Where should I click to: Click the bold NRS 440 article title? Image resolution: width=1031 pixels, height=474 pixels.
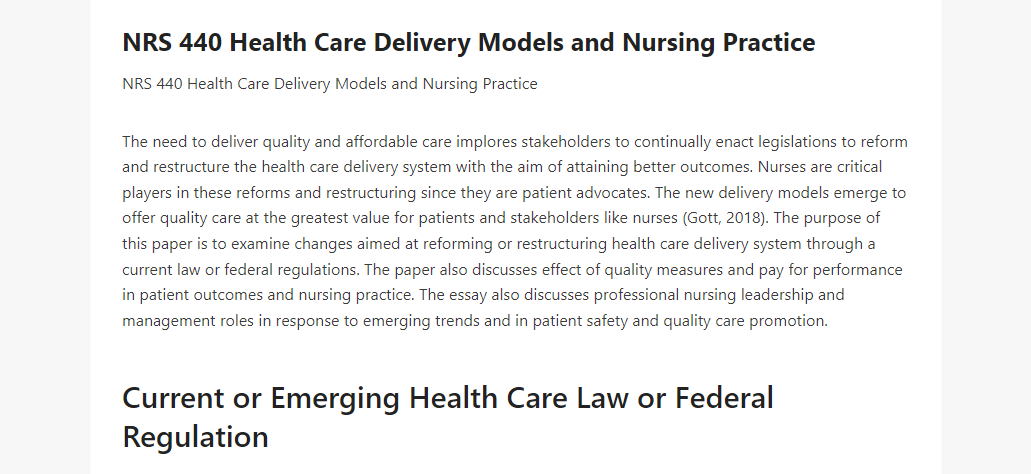pyautogui.click(x=469, y=42)
